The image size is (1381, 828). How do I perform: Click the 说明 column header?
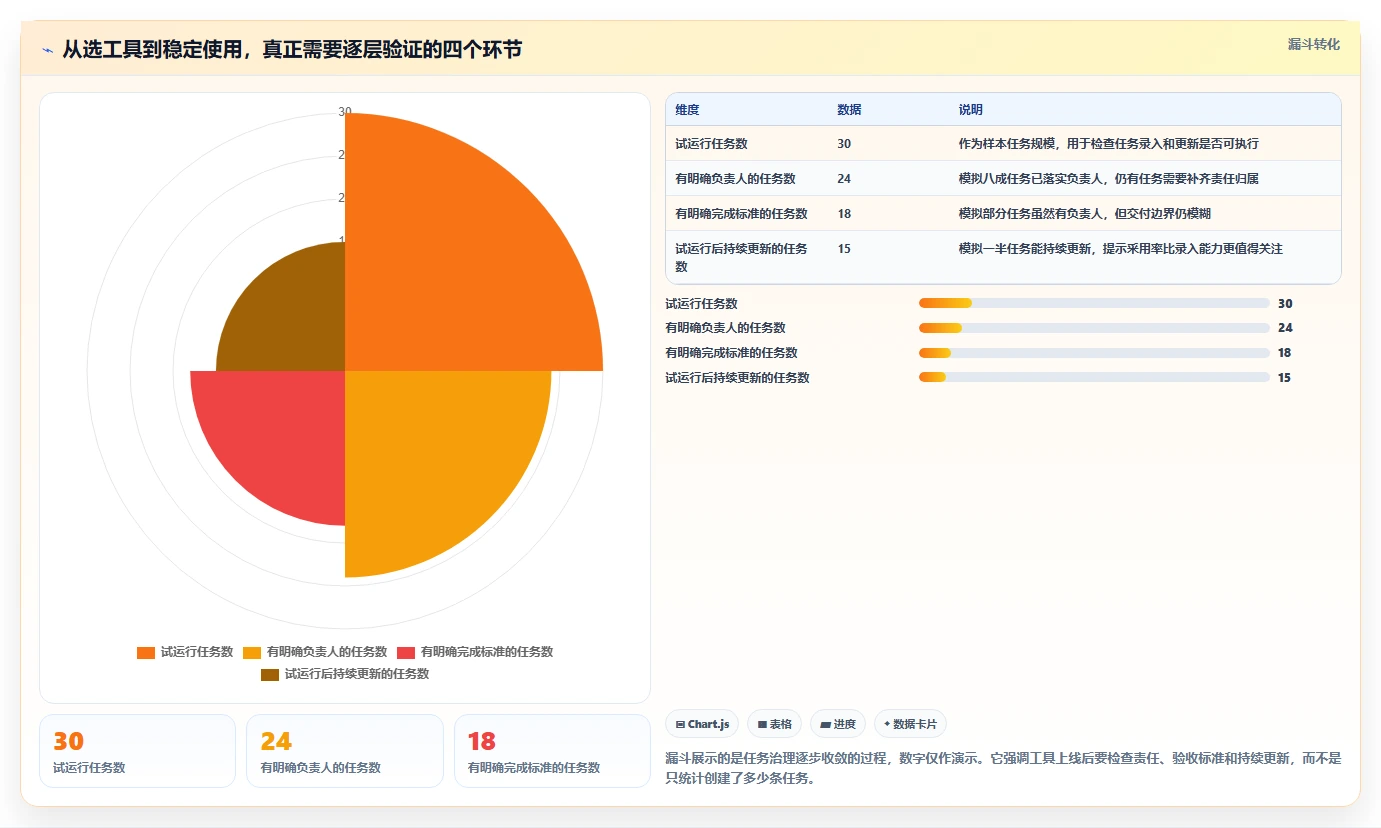click(x=970, y=110)
